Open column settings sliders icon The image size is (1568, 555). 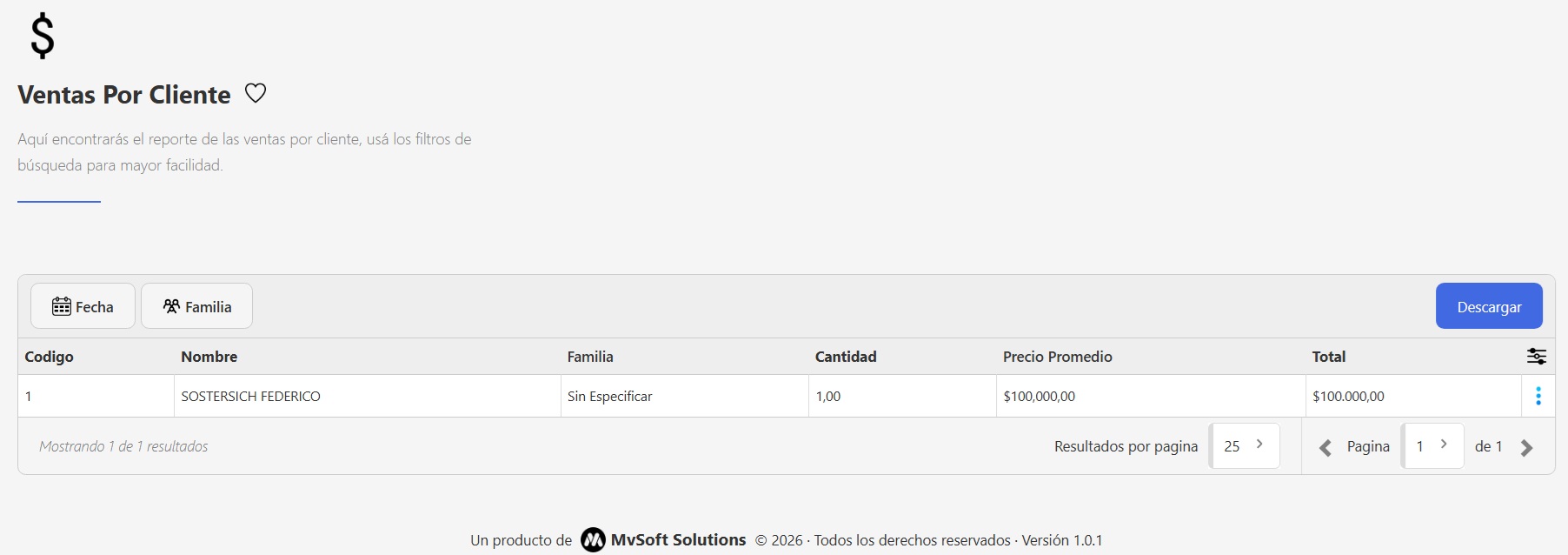(x=1536, y=357)
